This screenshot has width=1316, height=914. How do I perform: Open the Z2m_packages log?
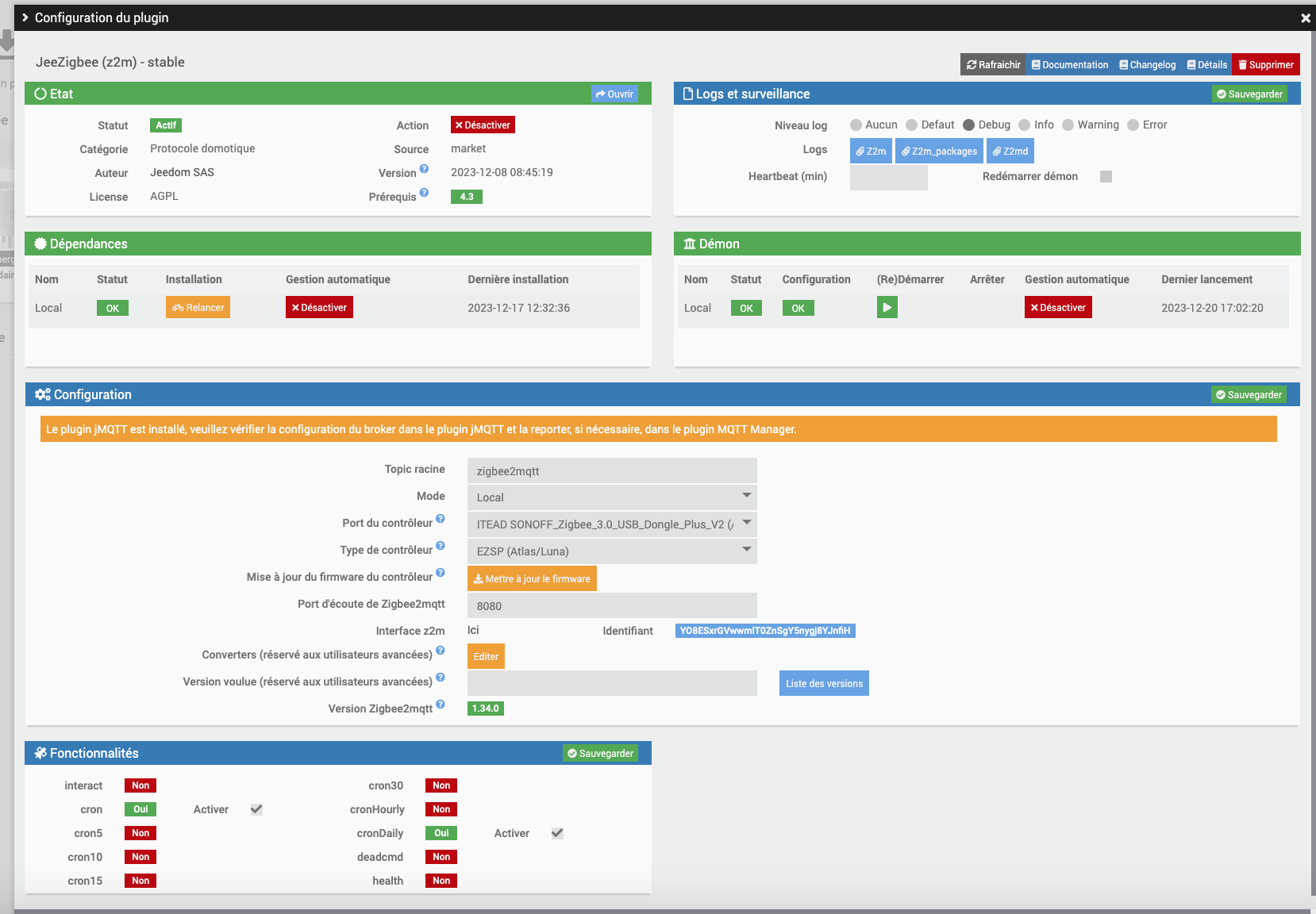pyautogui.click(x=939, y=151)
